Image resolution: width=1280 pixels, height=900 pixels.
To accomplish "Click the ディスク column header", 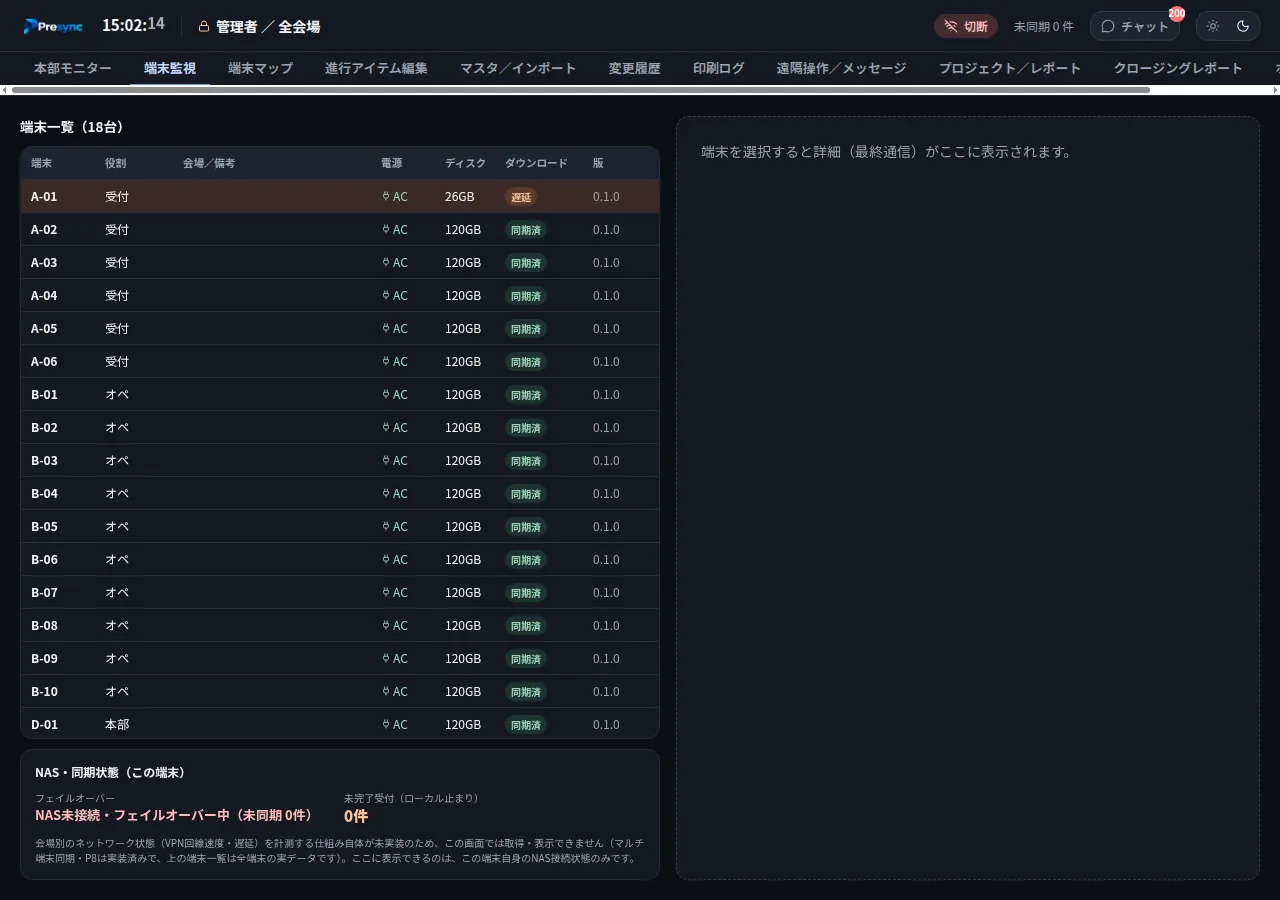I will (x=466, y=163).
